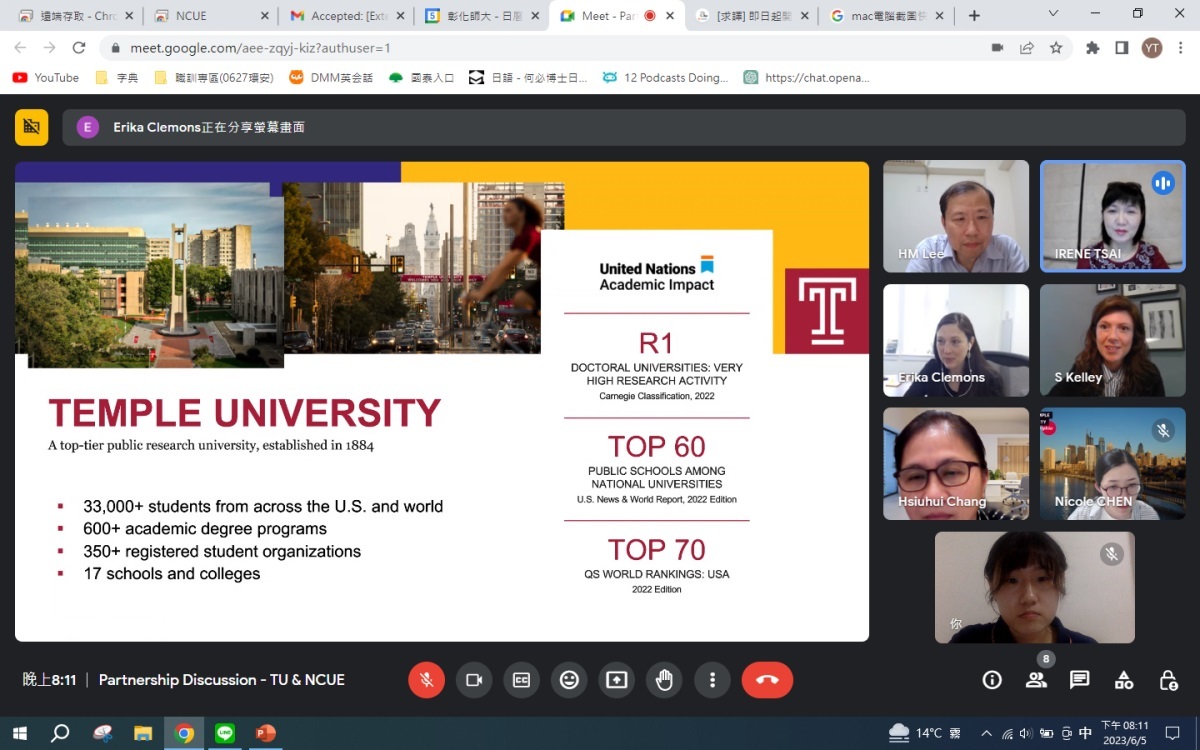The width and height of the screenshot is (1200, 750).
Task: Open taskbar clock and date
Action: coord(1125,733)
